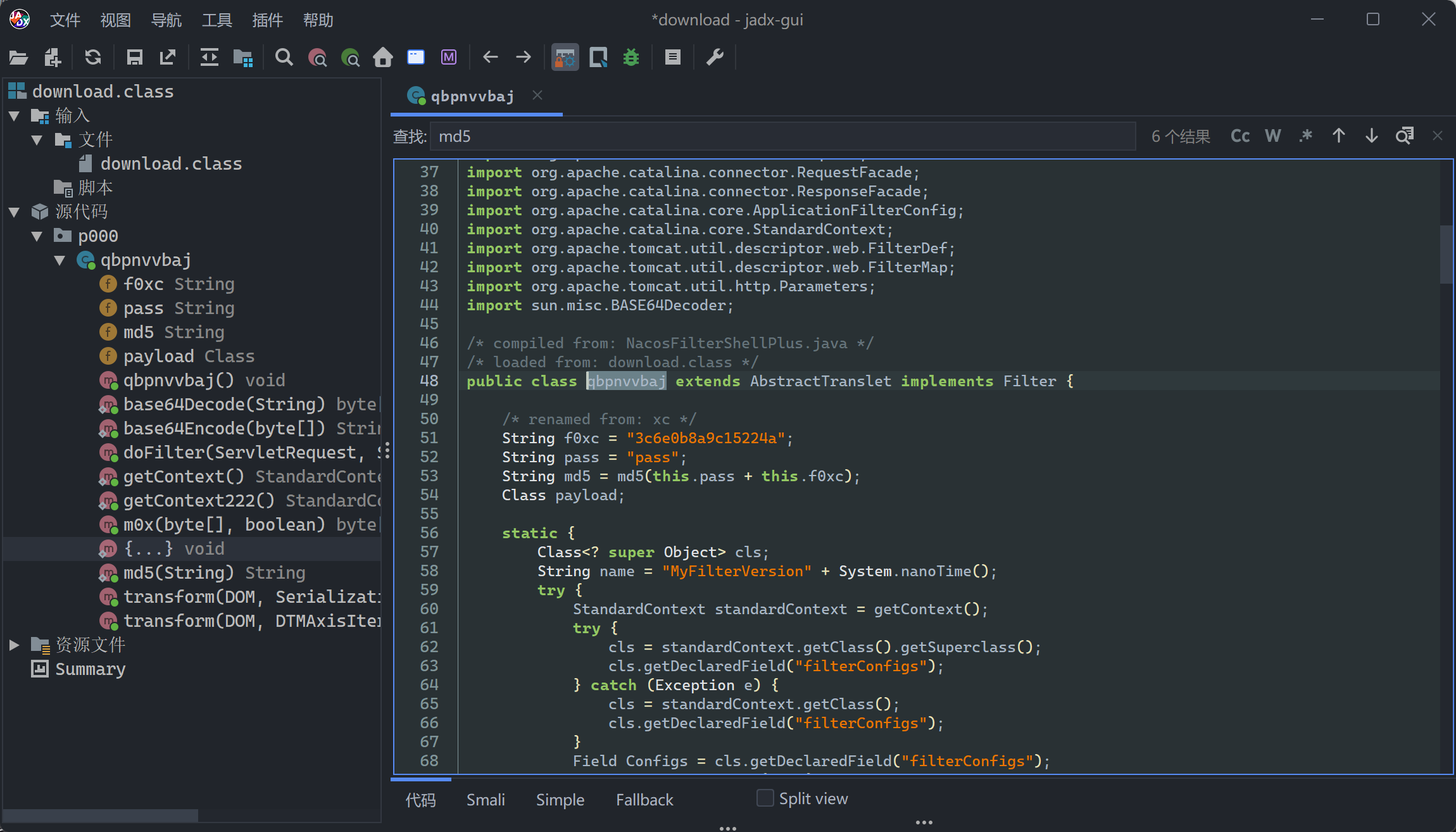Enable the Split view checkbox
This screenshot has height=832, width=1456.
point(765,798)
